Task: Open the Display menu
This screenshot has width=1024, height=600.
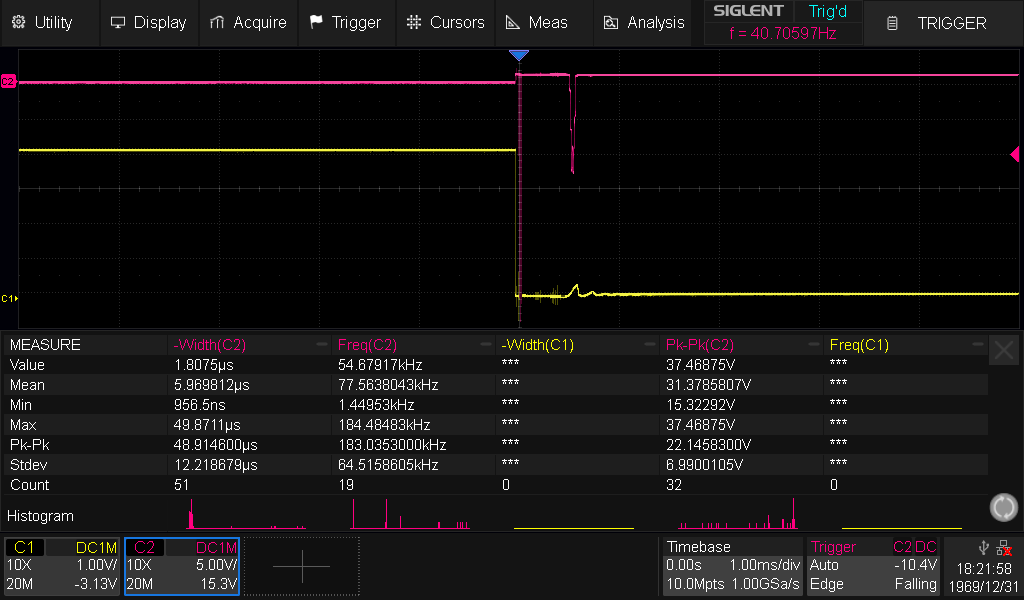Action: point(148,22)
